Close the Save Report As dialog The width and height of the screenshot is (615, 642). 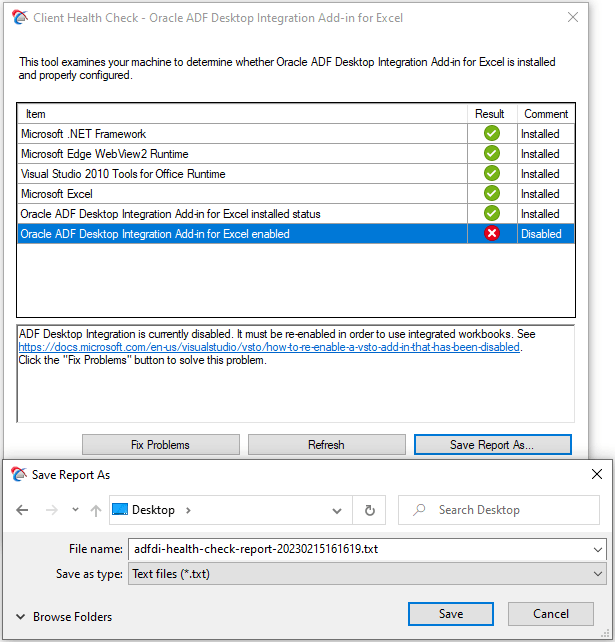(x=597, y=474)
